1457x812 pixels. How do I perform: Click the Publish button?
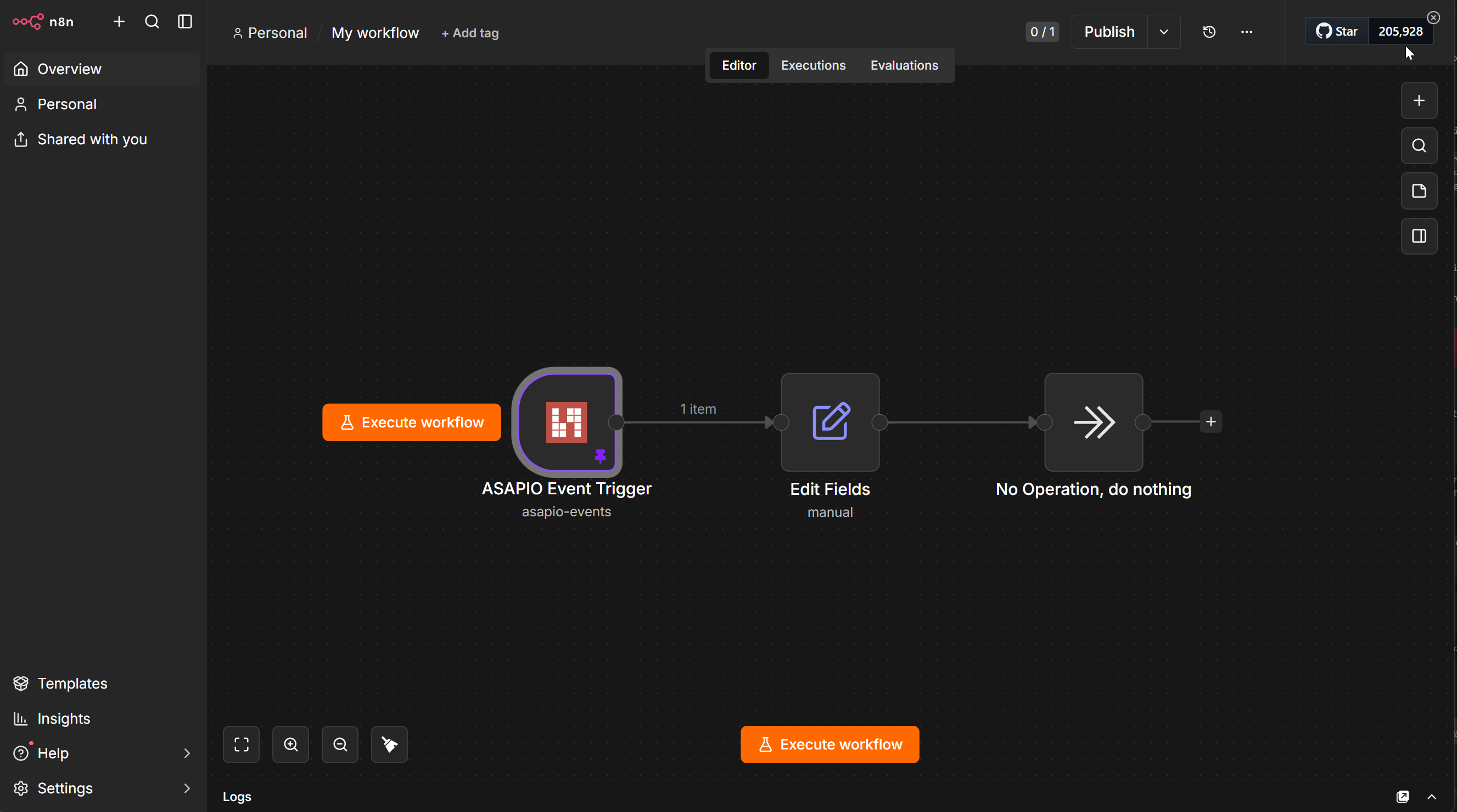(1109, 32)
